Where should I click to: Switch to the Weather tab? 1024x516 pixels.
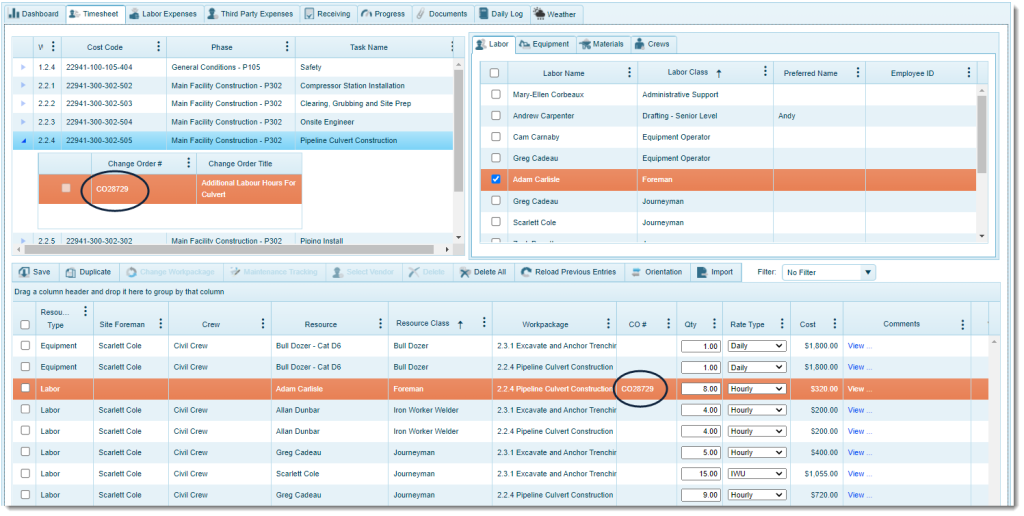tap(554, 14)
